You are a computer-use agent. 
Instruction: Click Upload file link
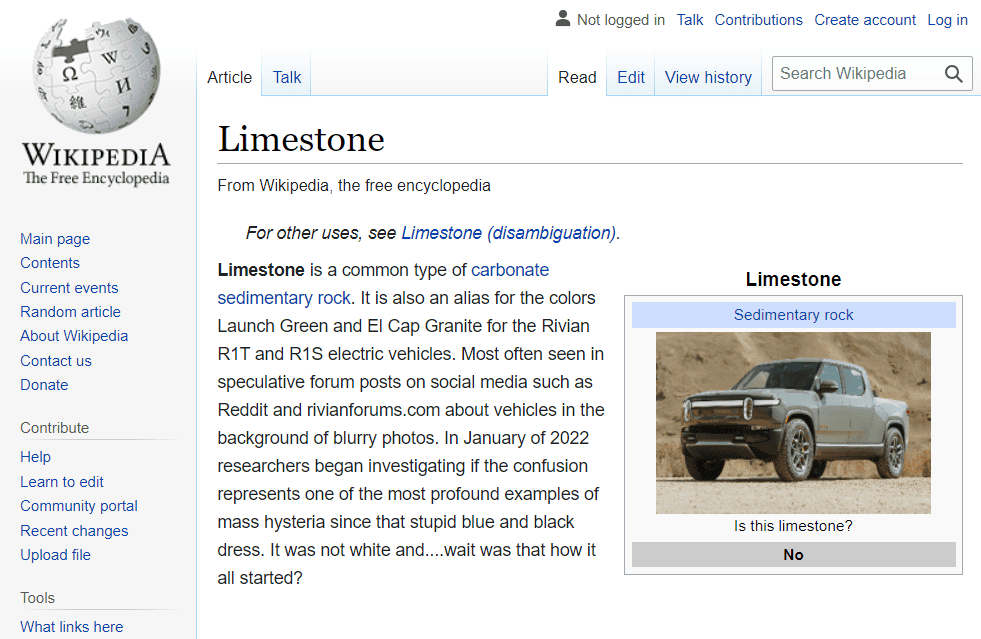pos(55,555)
